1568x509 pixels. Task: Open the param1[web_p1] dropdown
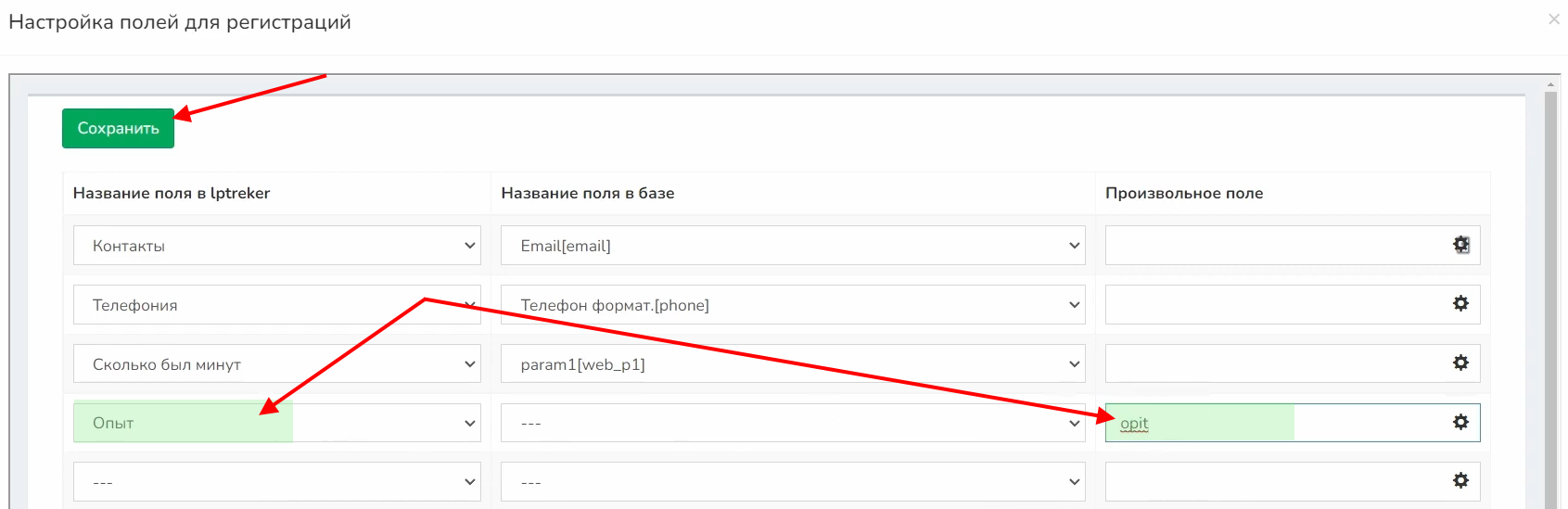(792, 364)
